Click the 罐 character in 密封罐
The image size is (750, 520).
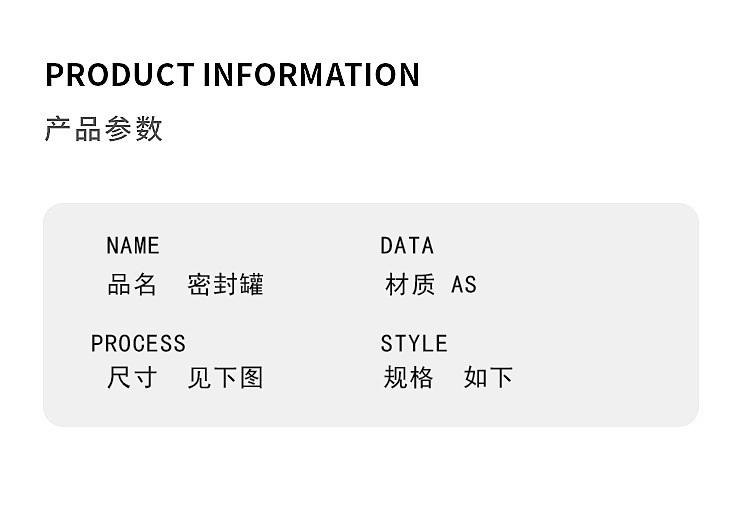[252, 285]
